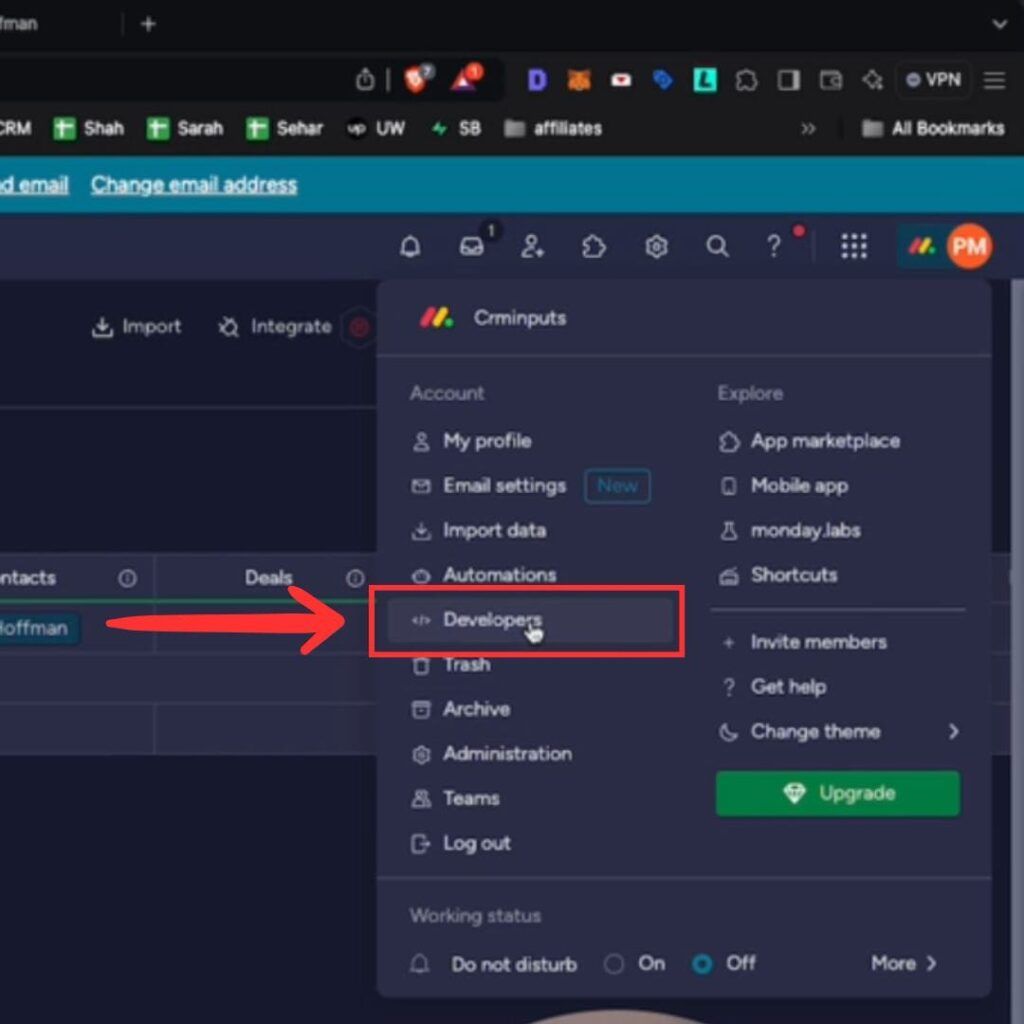Click the search magnifier icon
The image size is (1024, 1024).
click(717, 247)
